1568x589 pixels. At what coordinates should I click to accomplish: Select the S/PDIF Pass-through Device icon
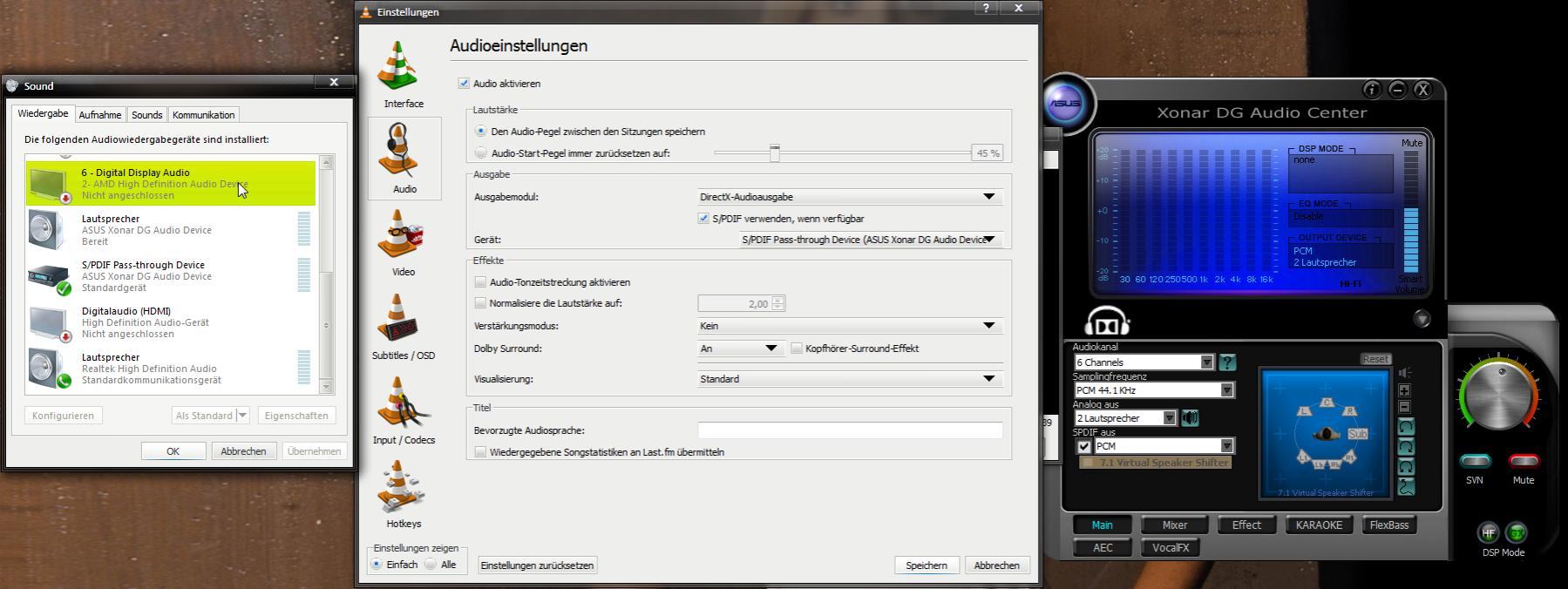pos(49,277)
